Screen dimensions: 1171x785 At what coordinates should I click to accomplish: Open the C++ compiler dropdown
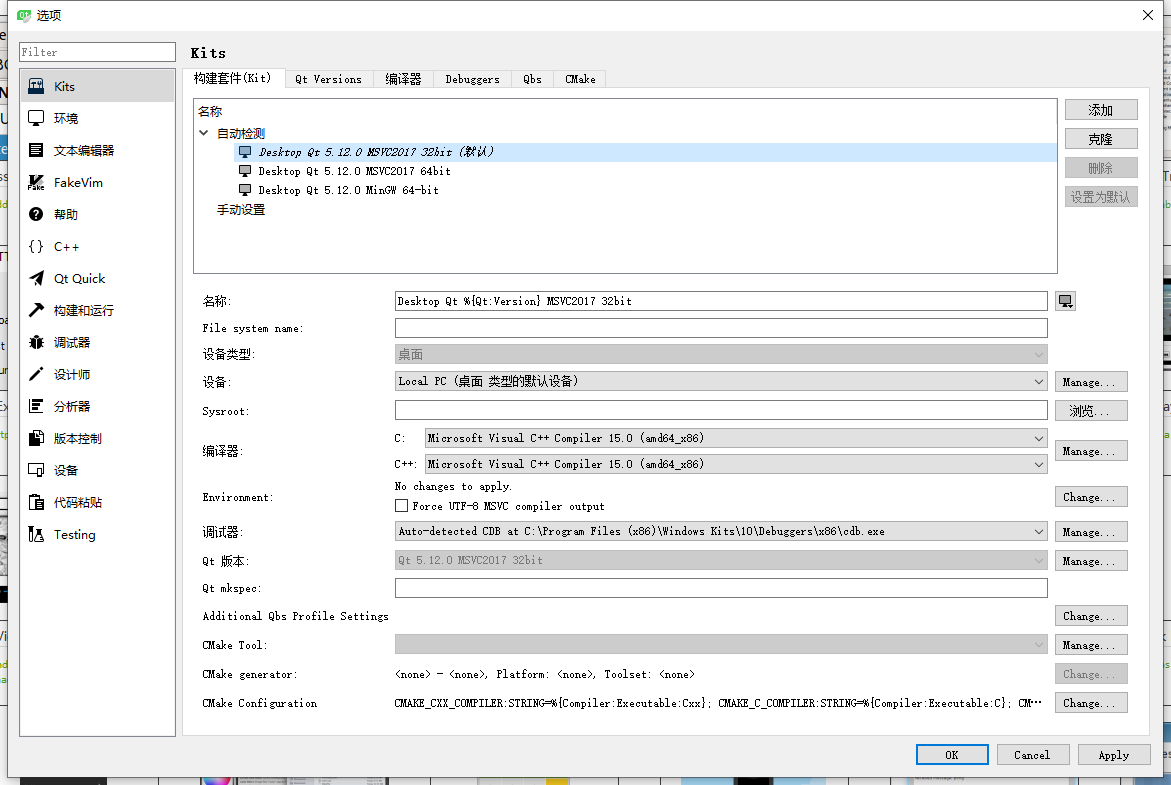click(736, 464)
